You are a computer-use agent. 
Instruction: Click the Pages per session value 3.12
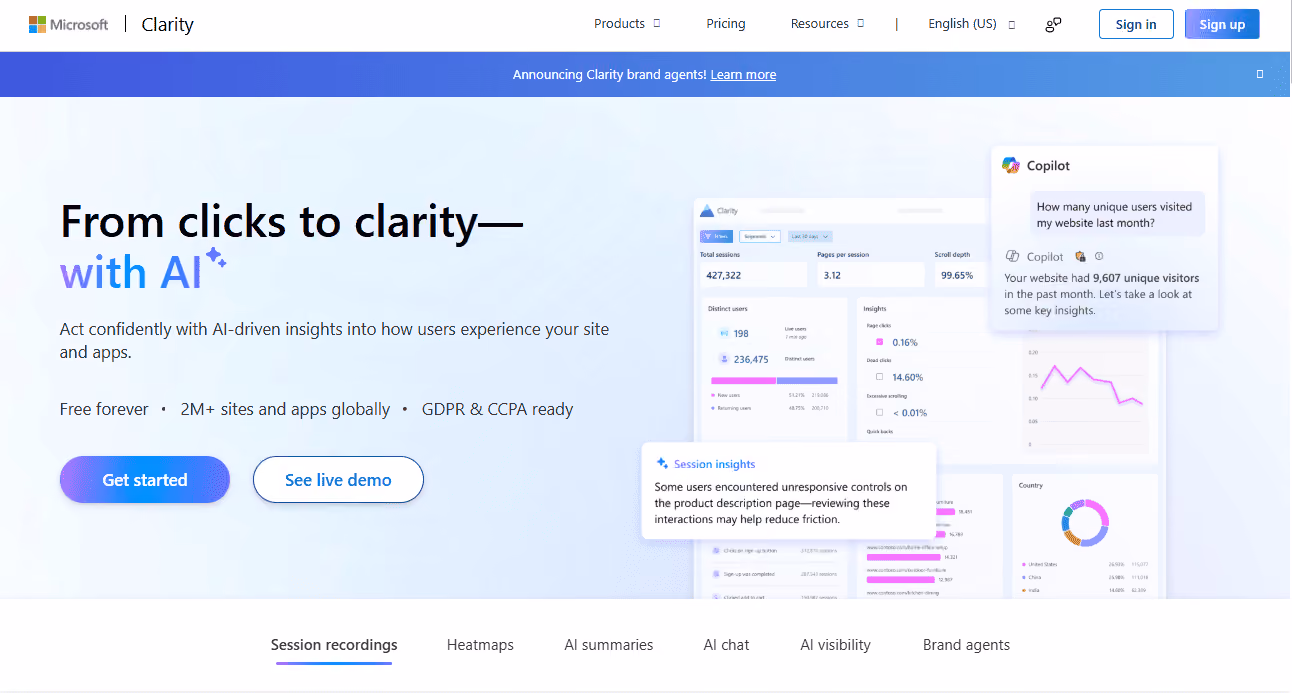point(831,275)
